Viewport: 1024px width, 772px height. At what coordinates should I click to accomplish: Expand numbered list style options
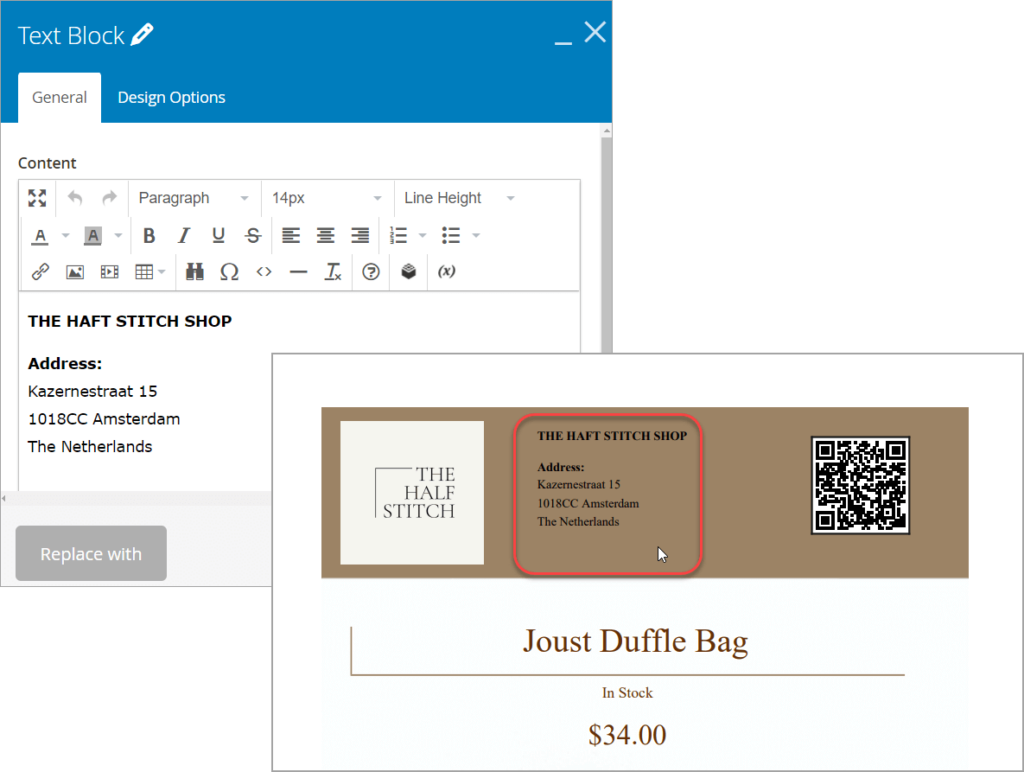423,236
